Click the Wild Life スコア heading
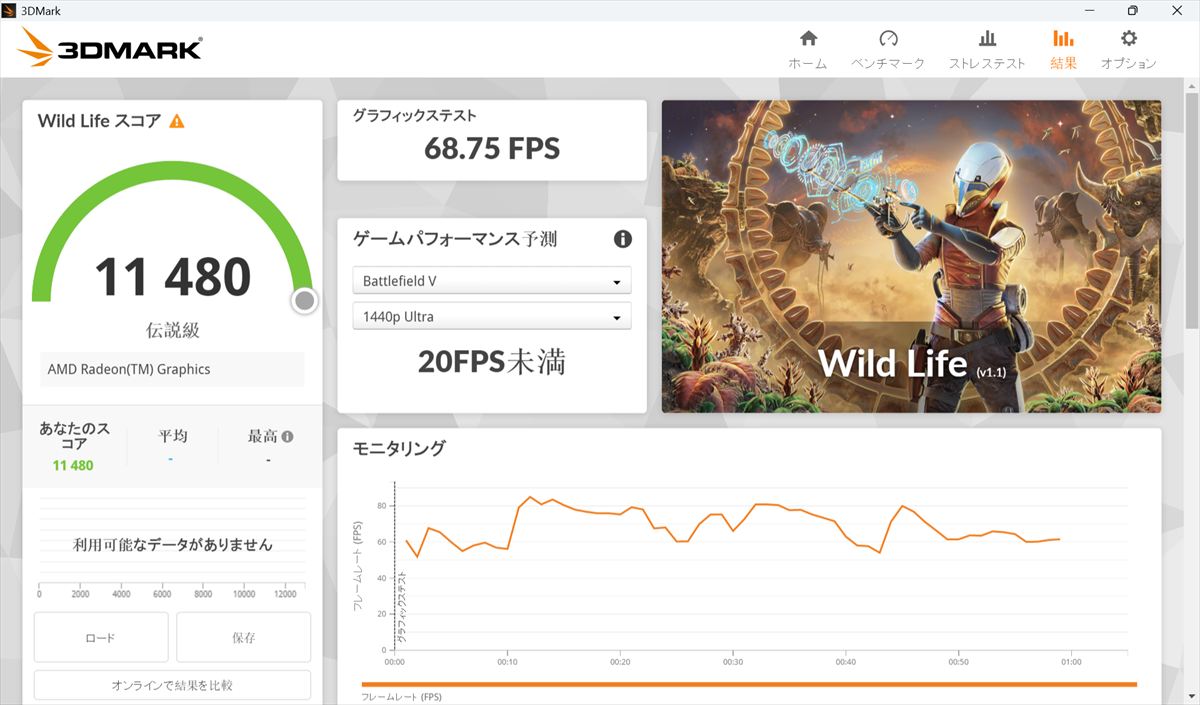The width and height of the screenshot is (1200, 705). [x=99, y=121]
